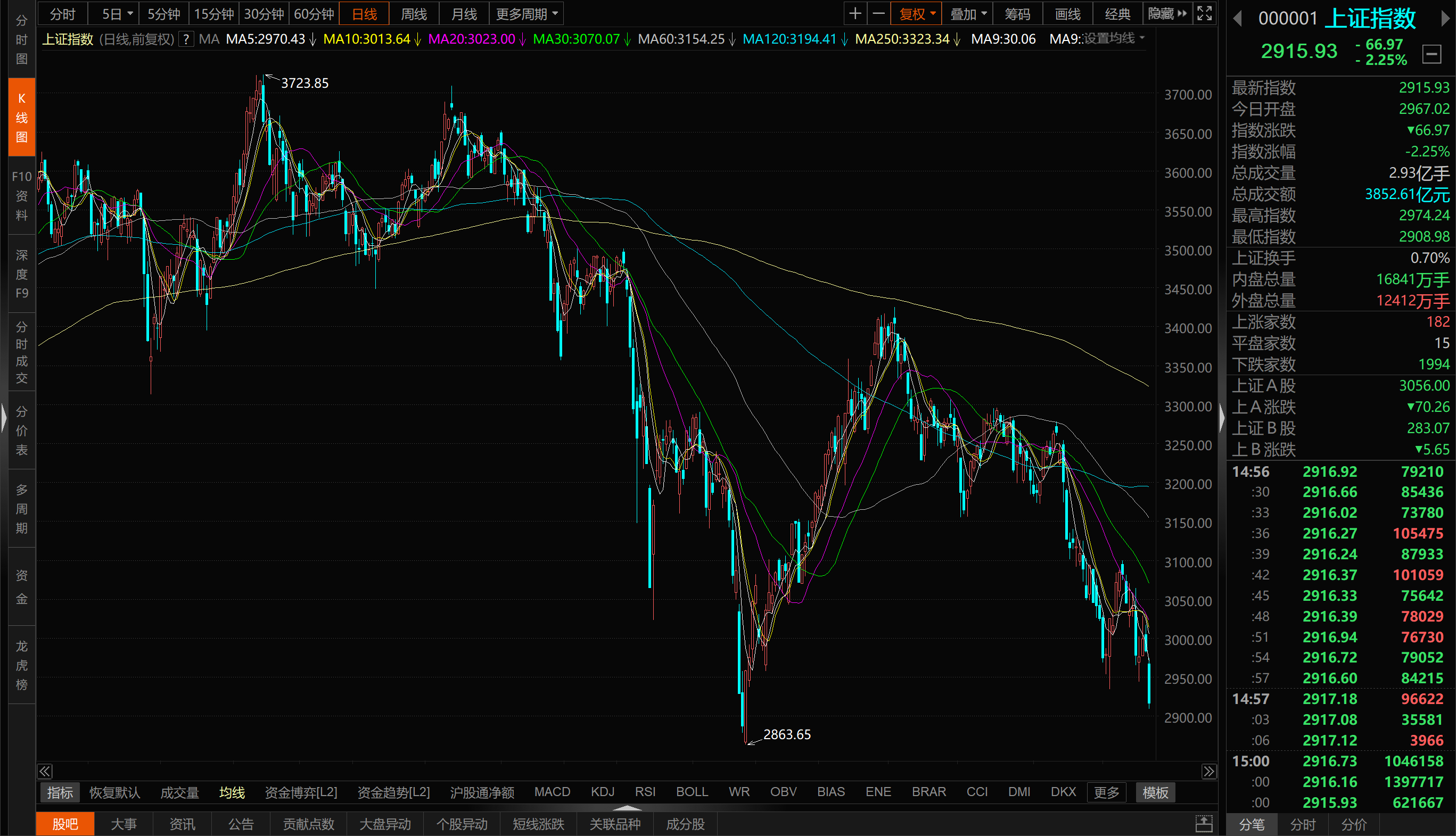Click the 模板 template button

pos(1155,792)
